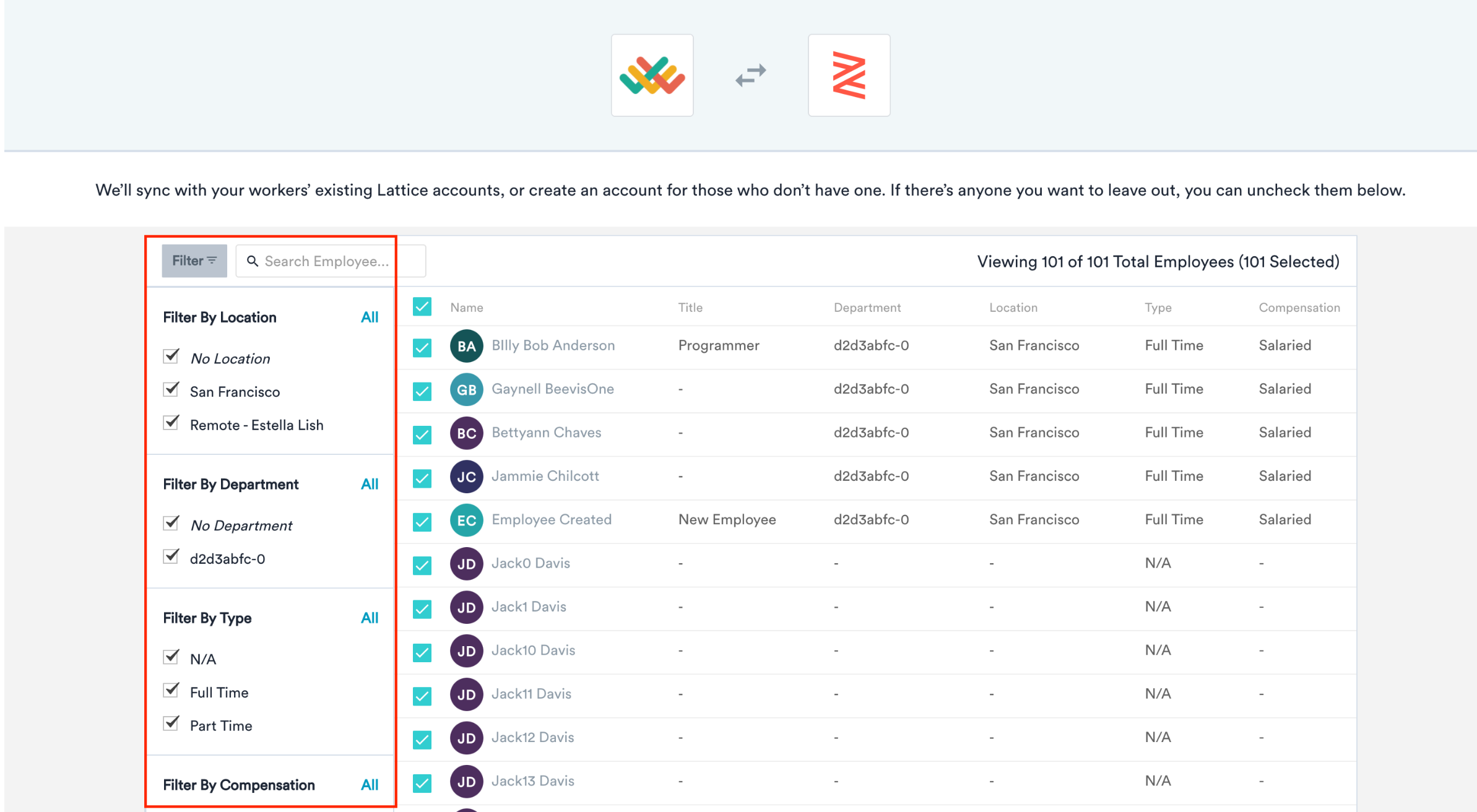The width and height of the screenshot is (1477, 812).
Task: Toggle the Remote - Estella Lish filter
Action: click(171, 423)
